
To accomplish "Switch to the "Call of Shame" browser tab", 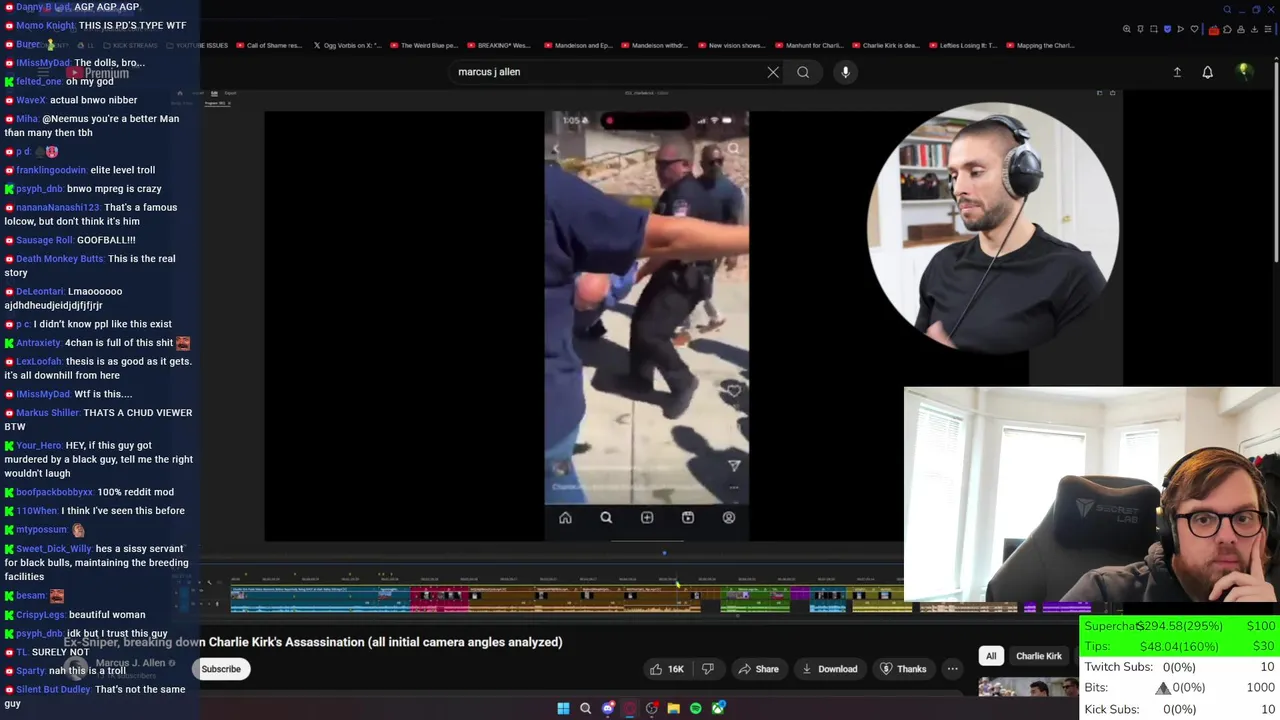I will coord(268,45).
